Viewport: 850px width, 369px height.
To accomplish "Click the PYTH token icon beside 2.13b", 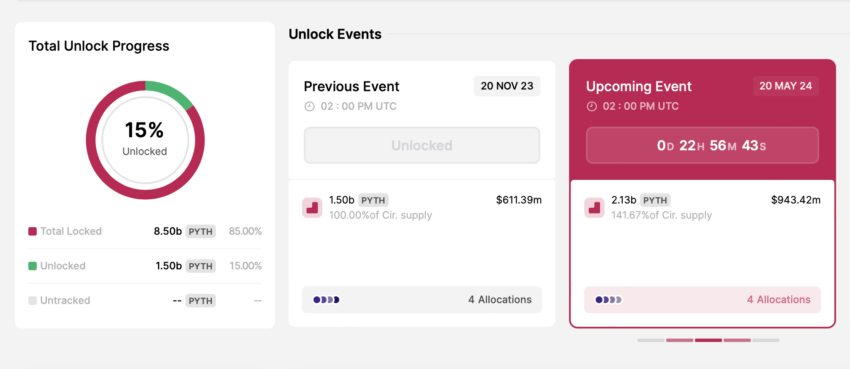I will 595,208.
